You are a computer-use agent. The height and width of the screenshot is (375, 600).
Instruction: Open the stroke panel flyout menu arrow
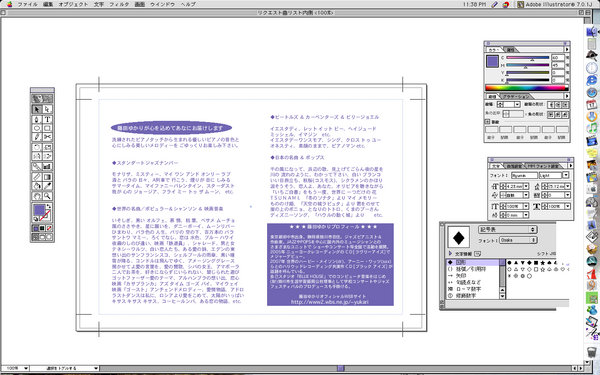567,96
